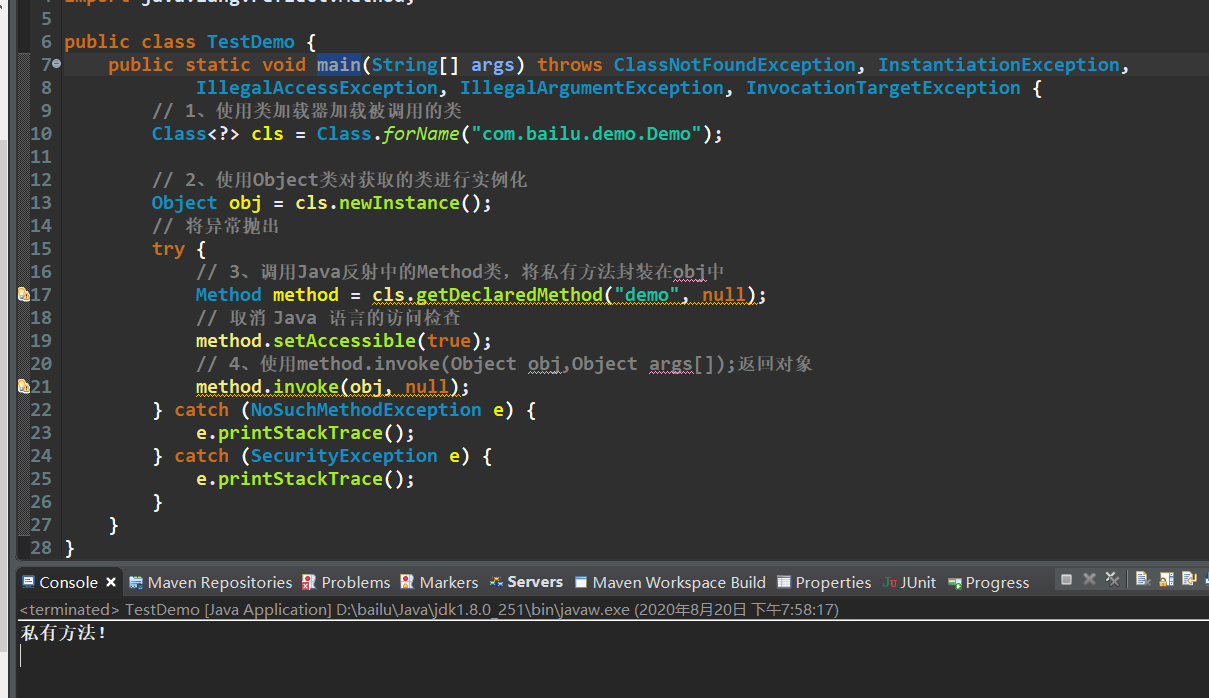Click "IllegalArgumentException" on line 8
The image size is (1209, 698).
592,88
